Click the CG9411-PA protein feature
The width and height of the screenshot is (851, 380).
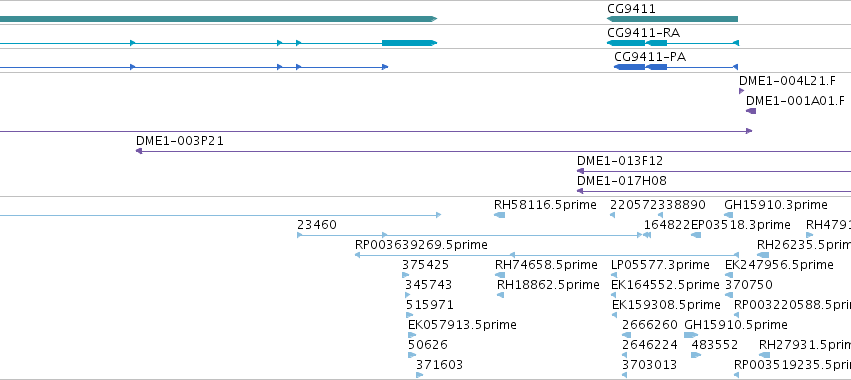click(676, 67)
